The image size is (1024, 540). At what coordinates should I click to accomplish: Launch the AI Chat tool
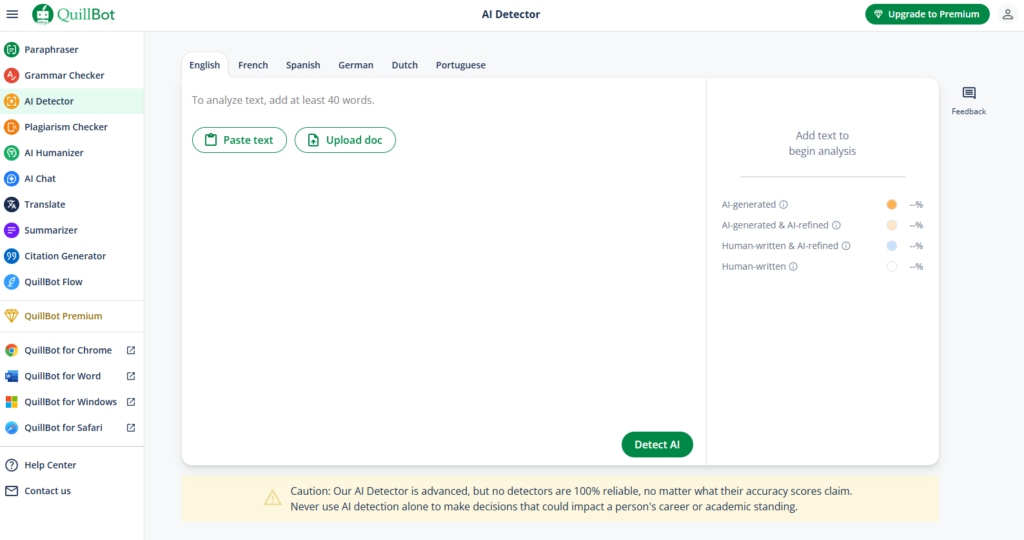tap(12, 179)
